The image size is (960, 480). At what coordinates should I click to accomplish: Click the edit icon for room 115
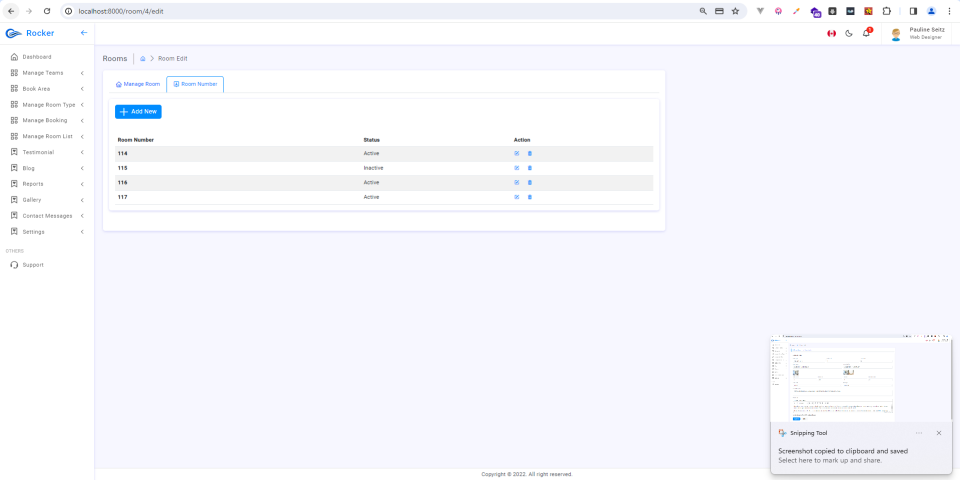tap(517, 168)
